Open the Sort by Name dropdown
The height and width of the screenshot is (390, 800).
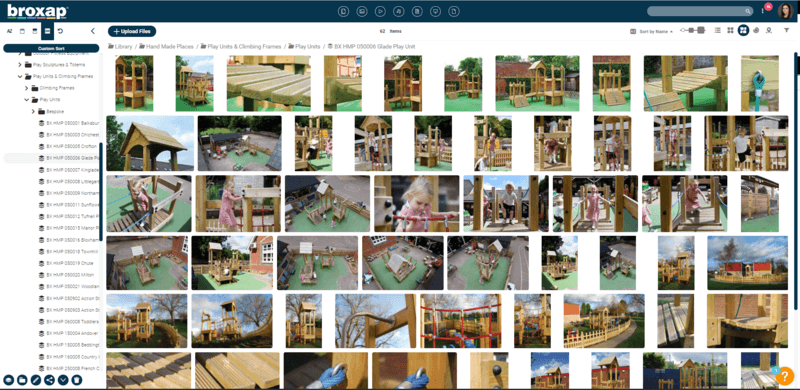pyautogui.click(x=656, y=31)
